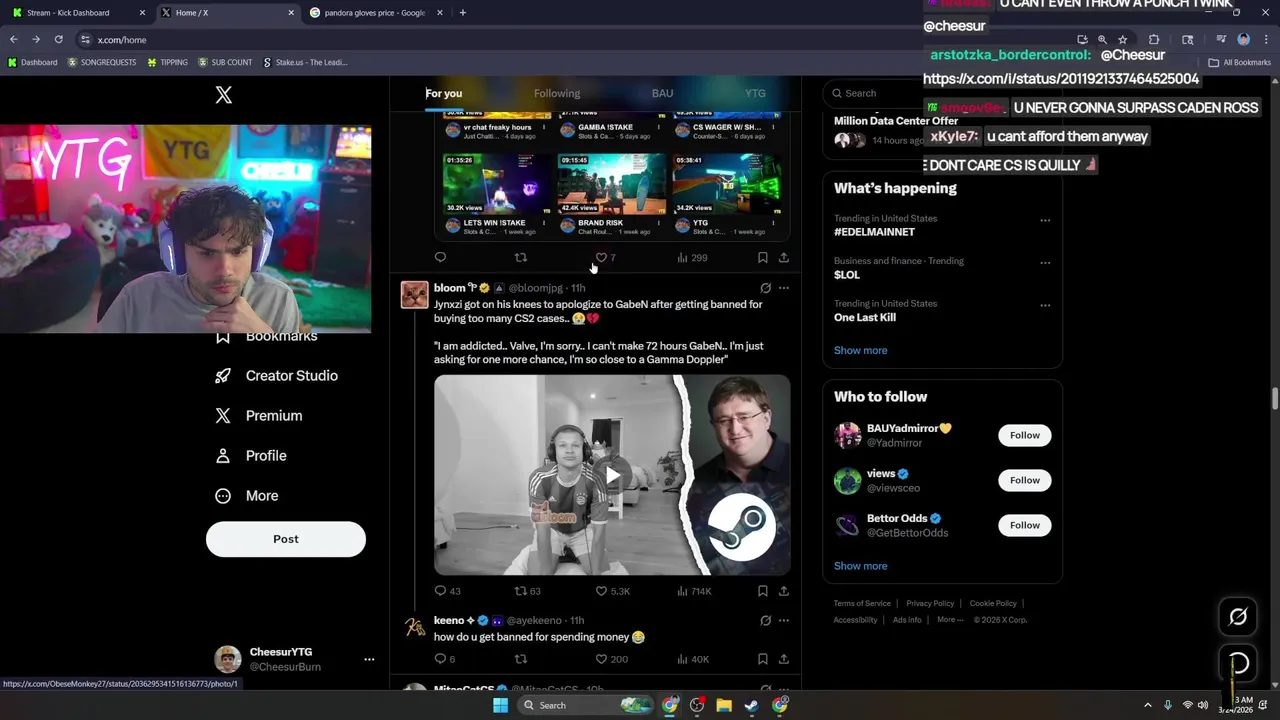View analytics for the post with 299 views
This screenshot has height=720, width=1280.
692,258
